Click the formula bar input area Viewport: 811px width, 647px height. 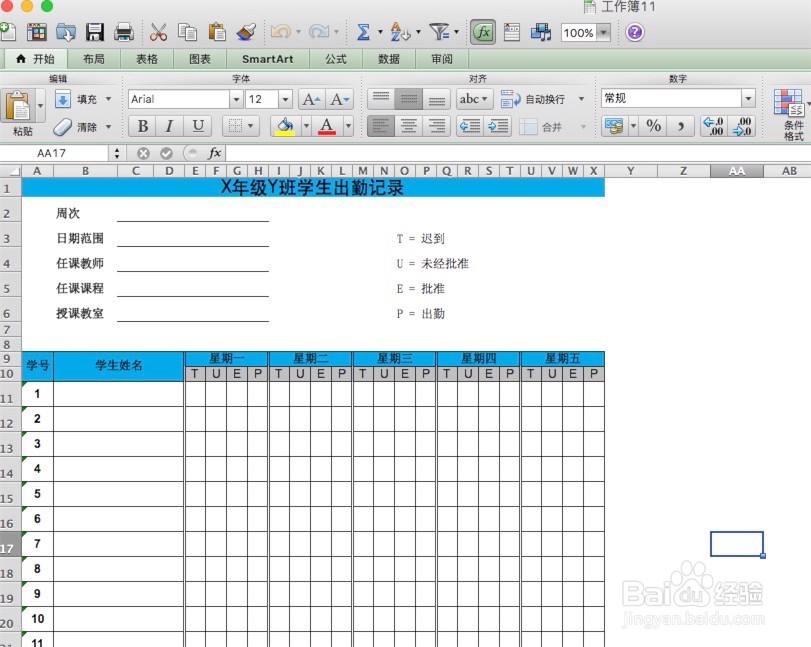click(517, 153)
